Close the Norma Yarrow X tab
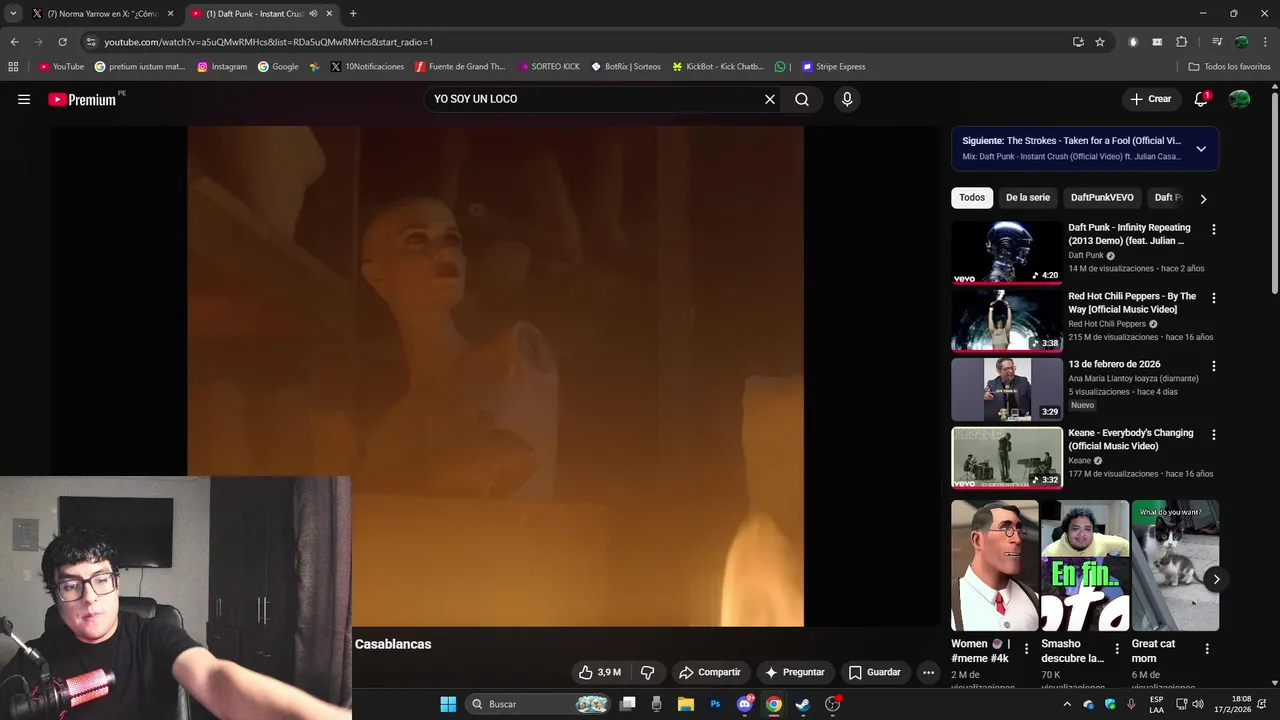 (170, 14)
